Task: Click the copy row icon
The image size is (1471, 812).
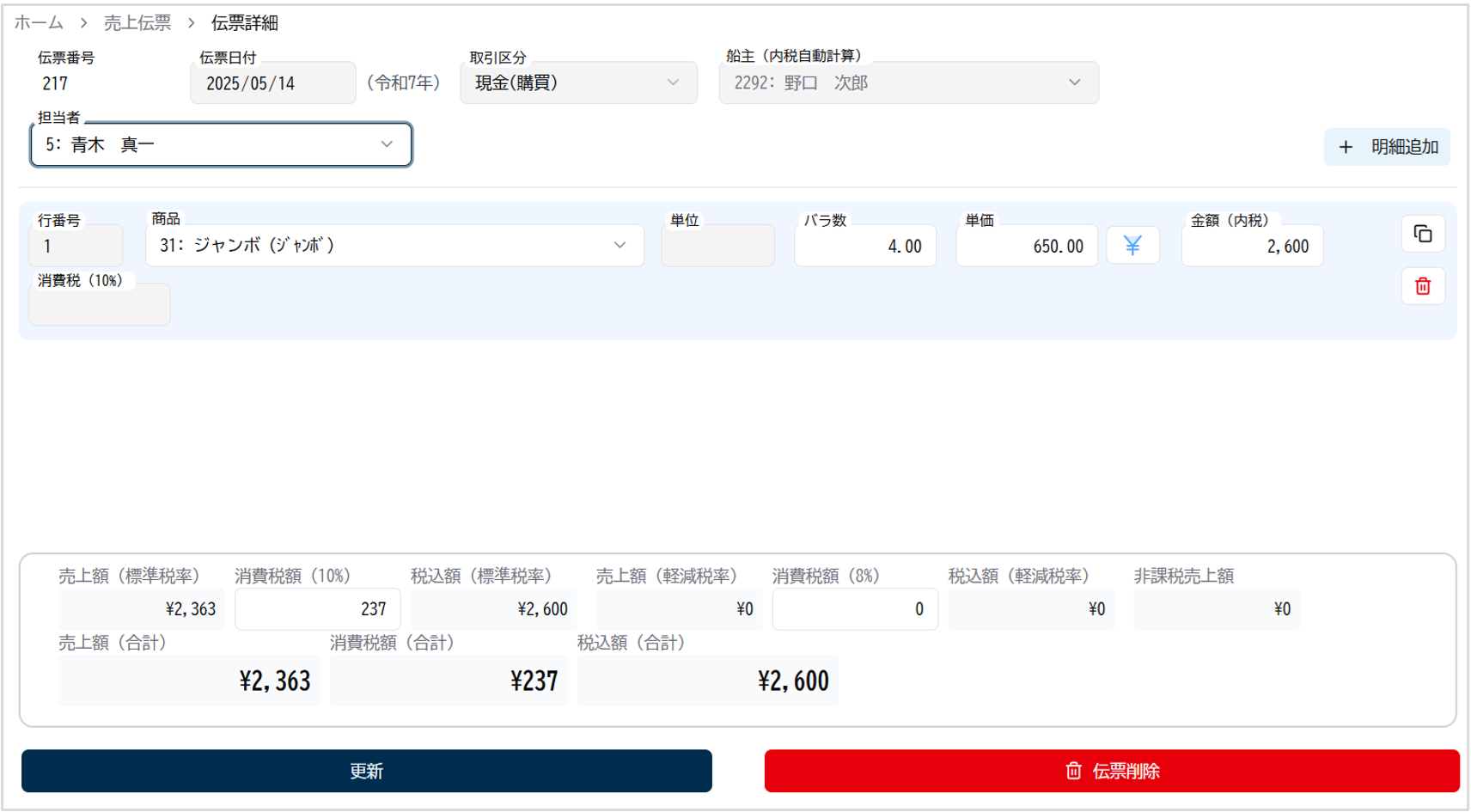Action: (1422, 234)
